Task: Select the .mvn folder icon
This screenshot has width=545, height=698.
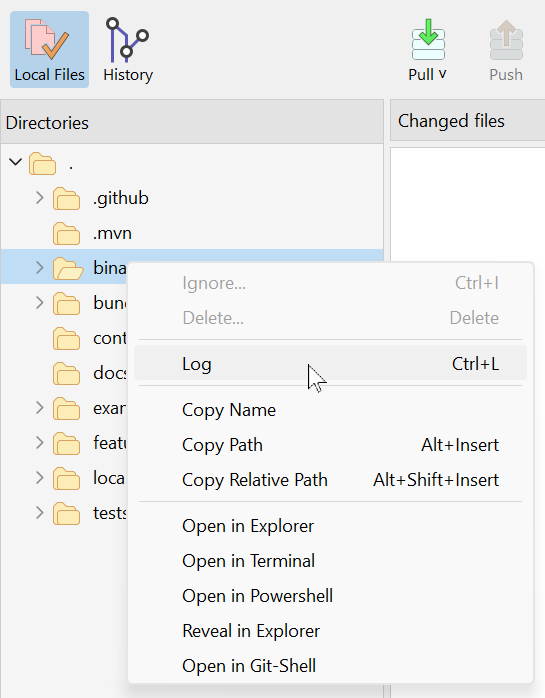Action: 66,234
